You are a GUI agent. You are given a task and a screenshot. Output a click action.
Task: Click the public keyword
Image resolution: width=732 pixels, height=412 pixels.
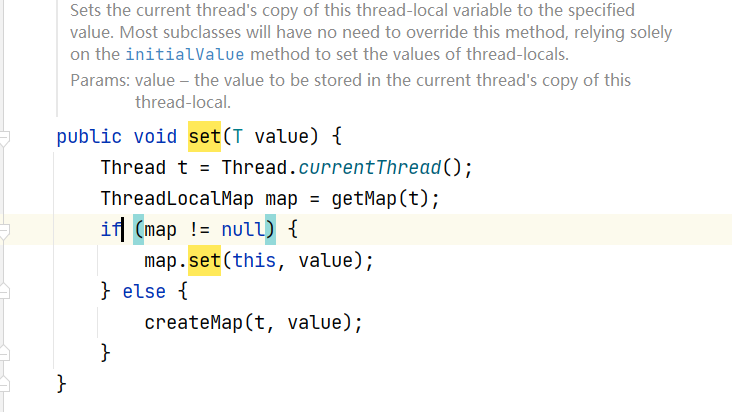pyautogui.click(x=89, y=137)
